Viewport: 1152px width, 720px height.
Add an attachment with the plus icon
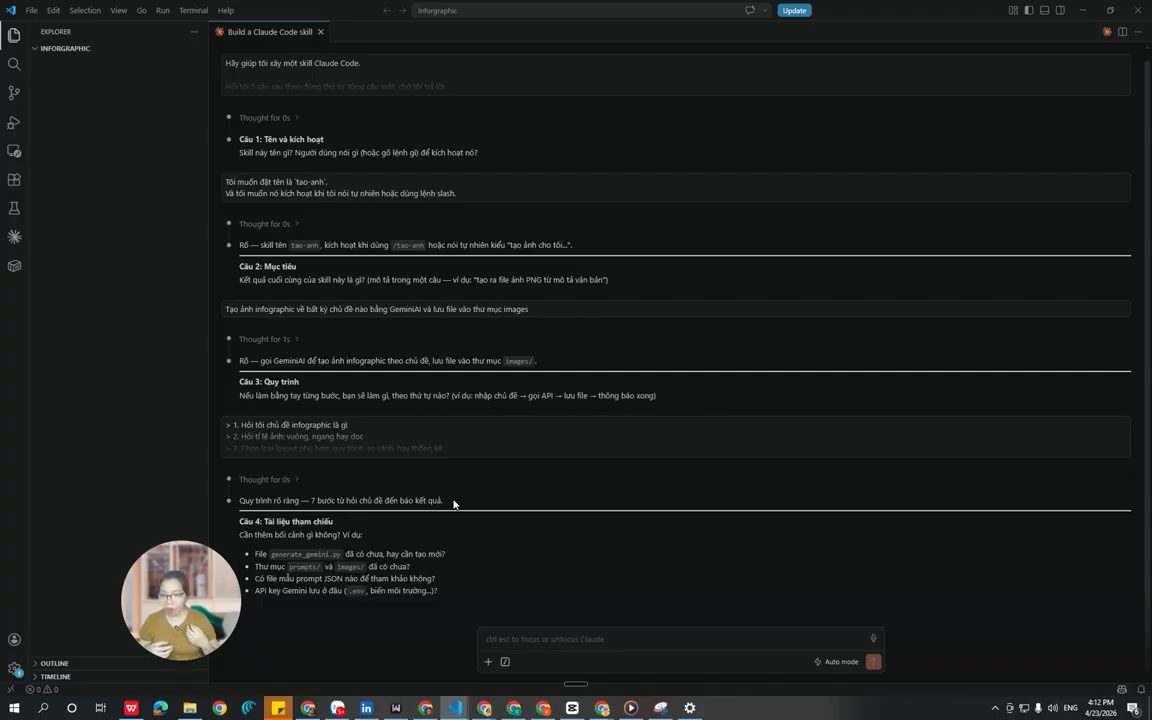(x=488, y=662)
